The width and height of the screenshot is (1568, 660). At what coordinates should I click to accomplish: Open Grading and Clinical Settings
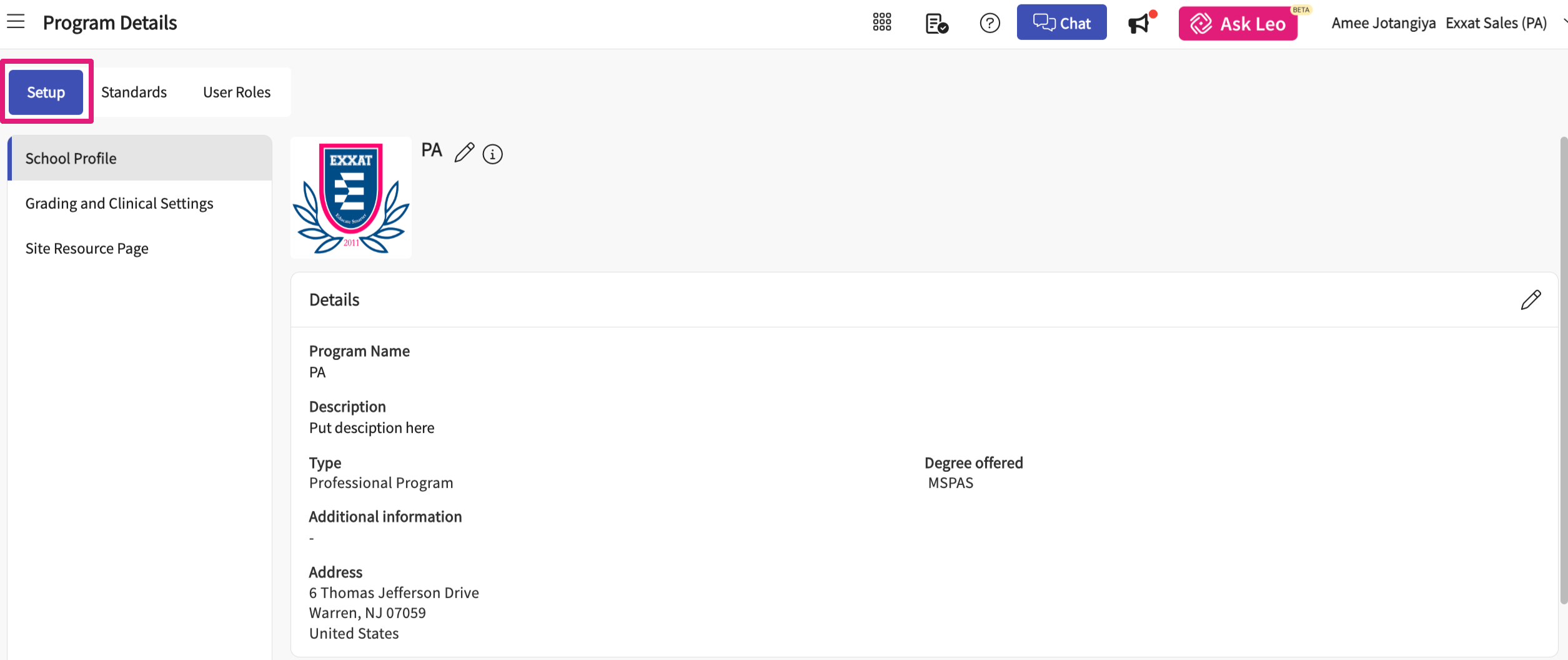tap(119, 204)
